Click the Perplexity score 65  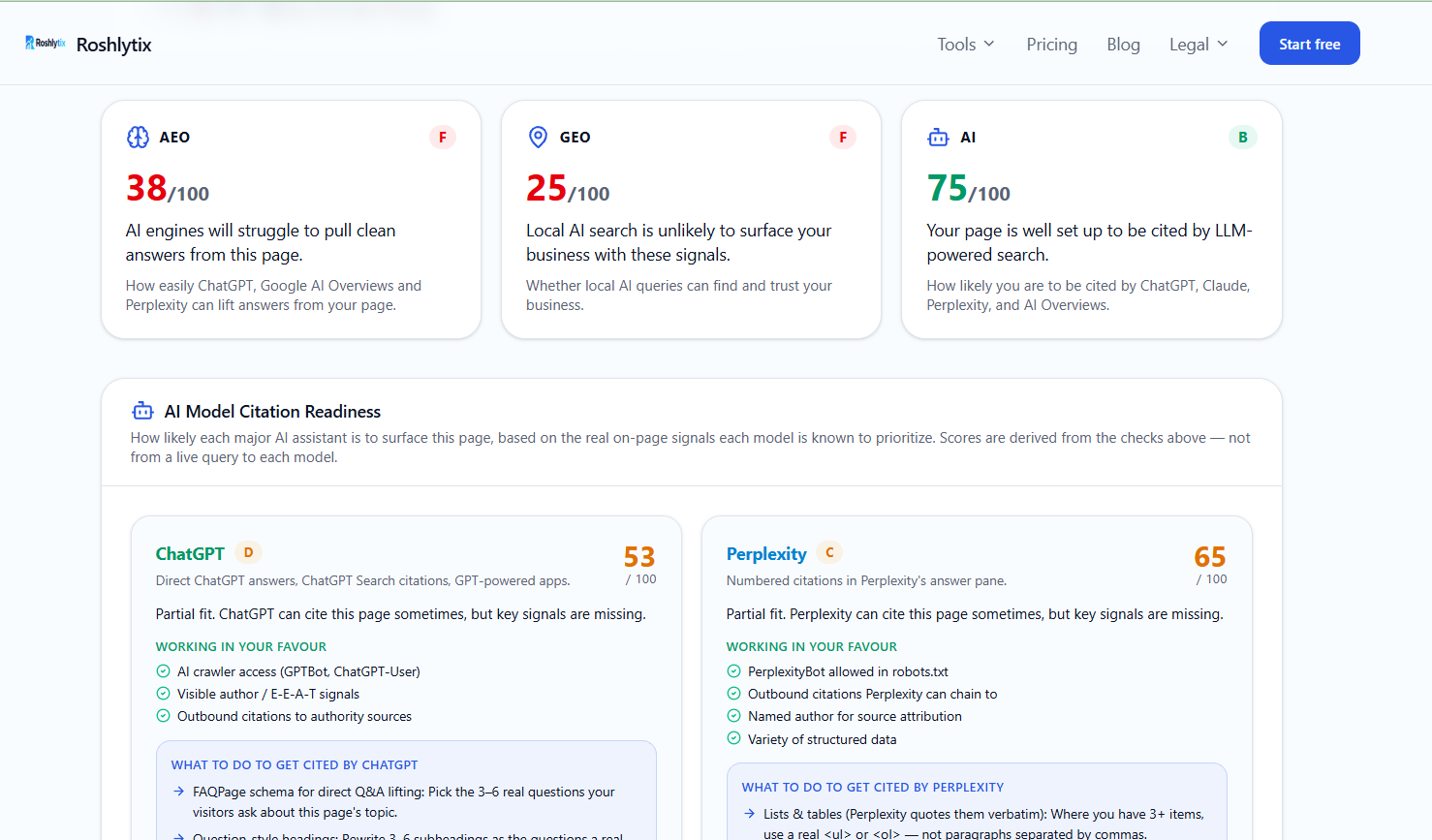(1210, 557)
